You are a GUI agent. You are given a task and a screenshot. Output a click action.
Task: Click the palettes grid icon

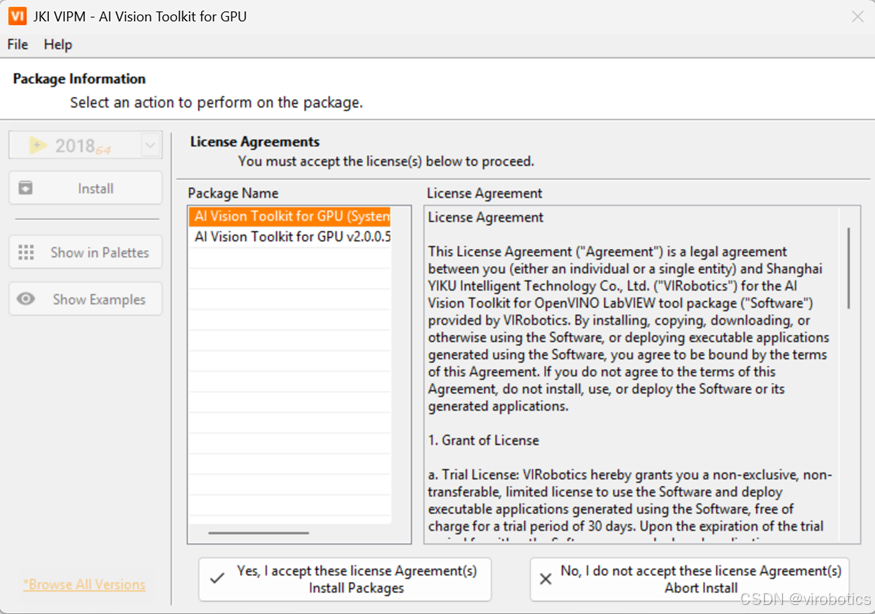(26, 252)
